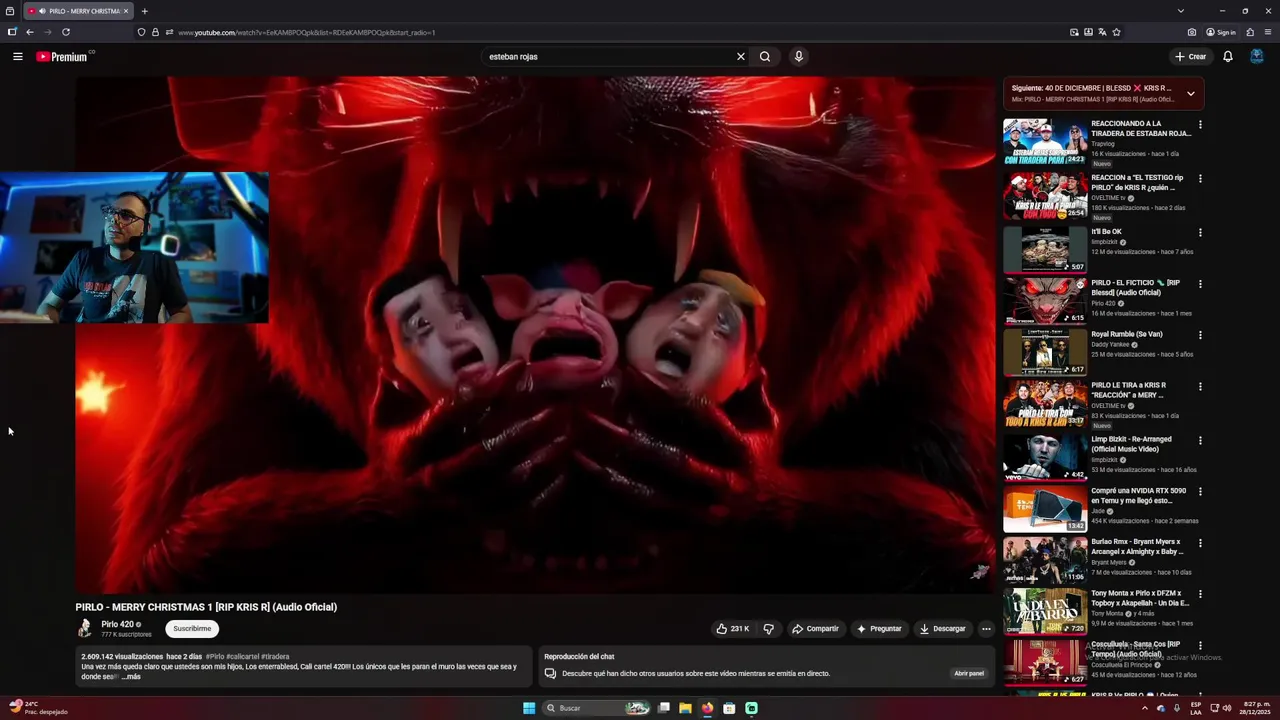Open options for Royal Rumble (Se Van)
Screen dimensions: 1280x720
(1200, 335)
